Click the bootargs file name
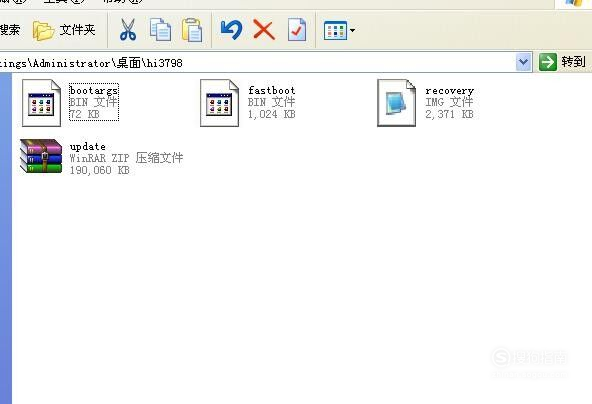The width and height of the screenshot is (592, 404). coord(94,91)
